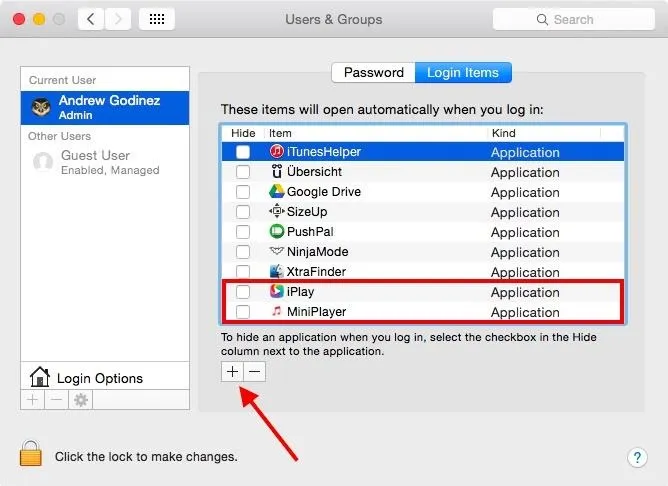The height and width of the screenshot is (486, 668).
Task: Select the Login Items tab
Action: click(x=463, y=72)
